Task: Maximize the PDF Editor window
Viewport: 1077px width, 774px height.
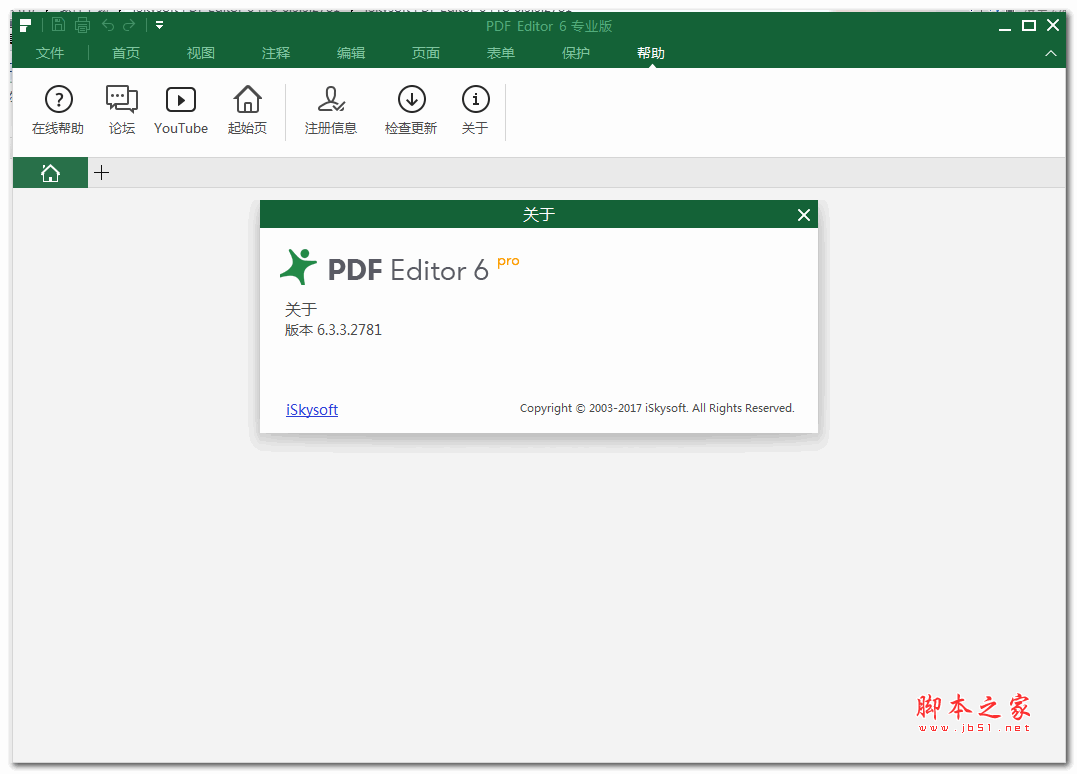Action: 1028,25
